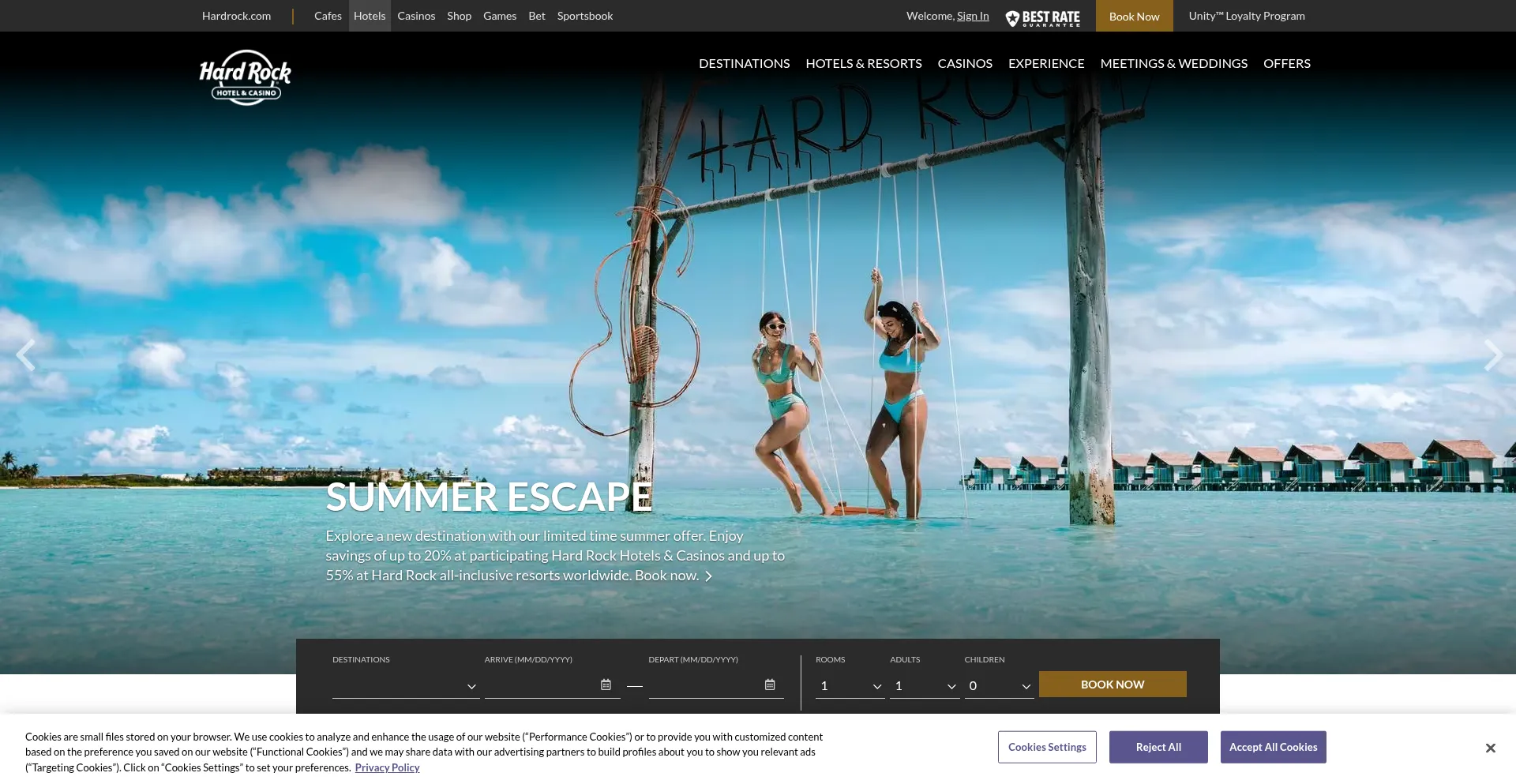
Task: Expand the Destinations dropdown
Action: tap(405, 685)
